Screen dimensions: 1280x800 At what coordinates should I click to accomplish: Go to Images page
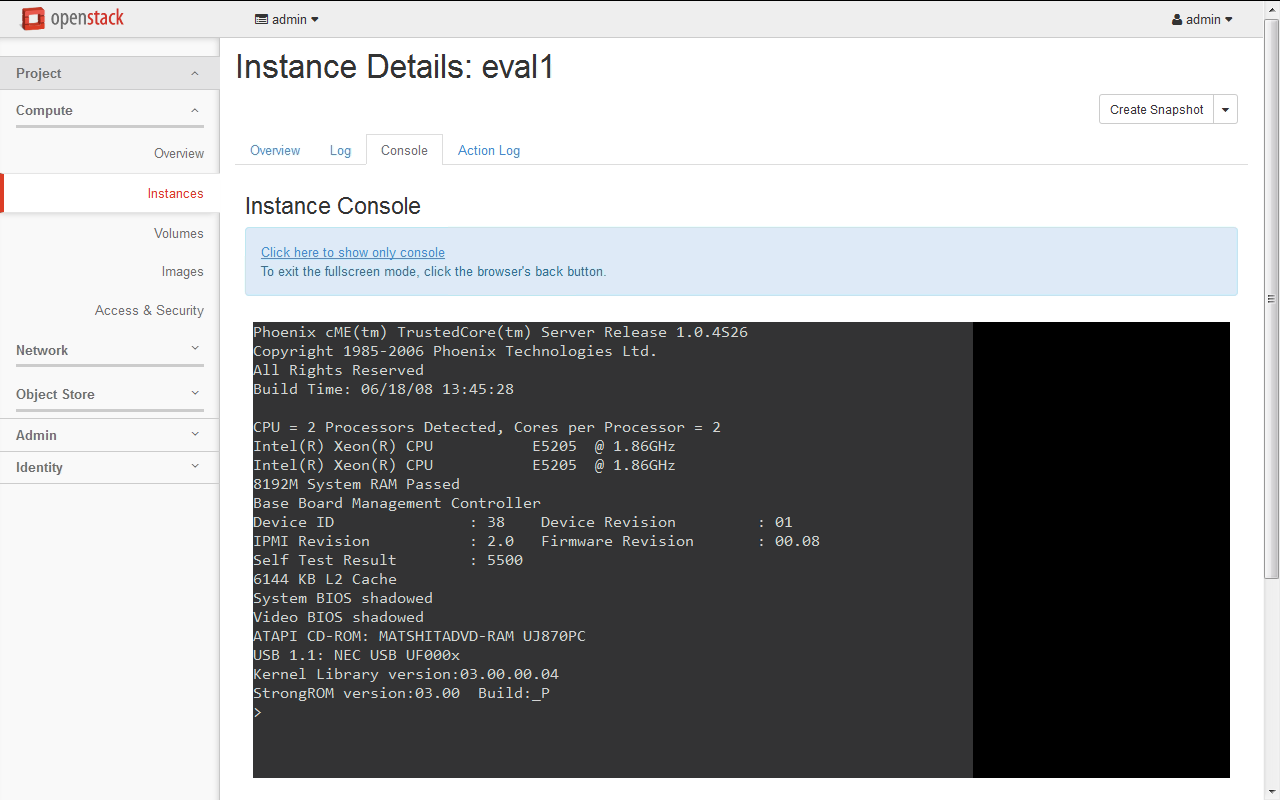click(183, 271)
